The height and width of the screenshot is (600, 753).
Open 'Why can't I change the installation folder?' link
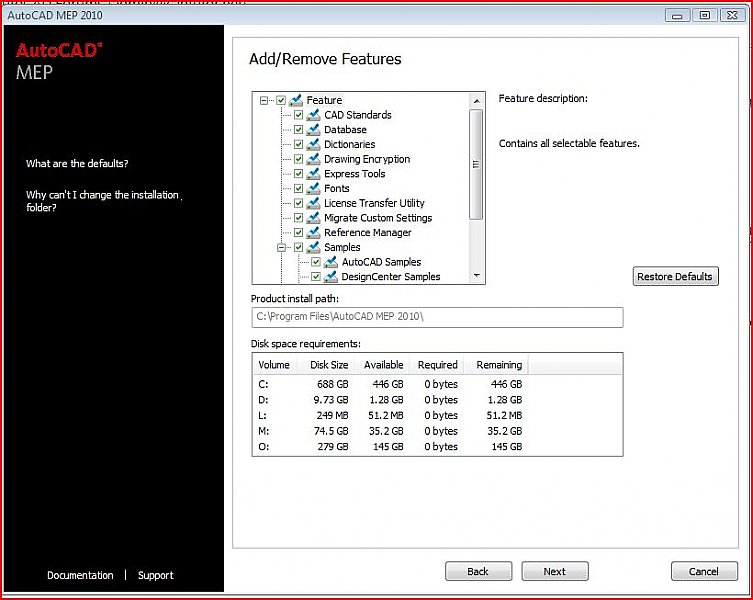[103, 201]
